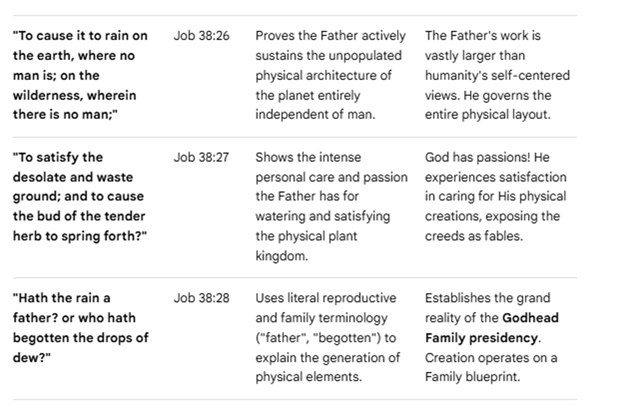This screenshot has height=405, width=624.
Task: Click the "God has passions!" cell
Action: tap(495, 197)
